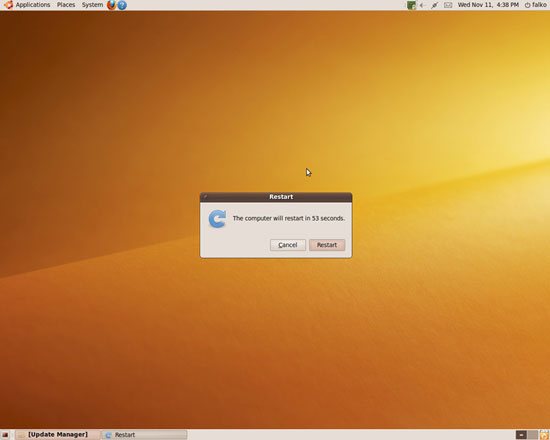Open the volume control speaker icon
This screenshot has height=440, width=550.
(423, 5)
